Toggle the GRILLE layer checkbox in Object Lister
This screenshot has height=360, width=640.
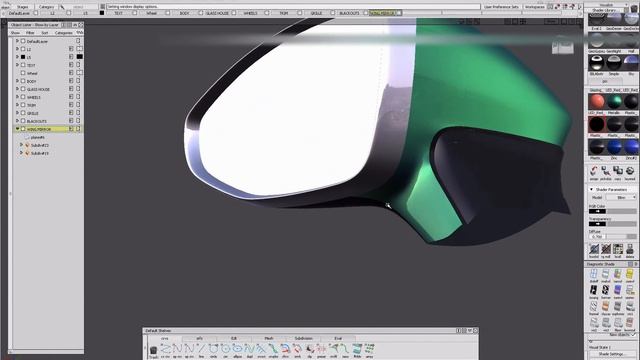tap(23, 113)
